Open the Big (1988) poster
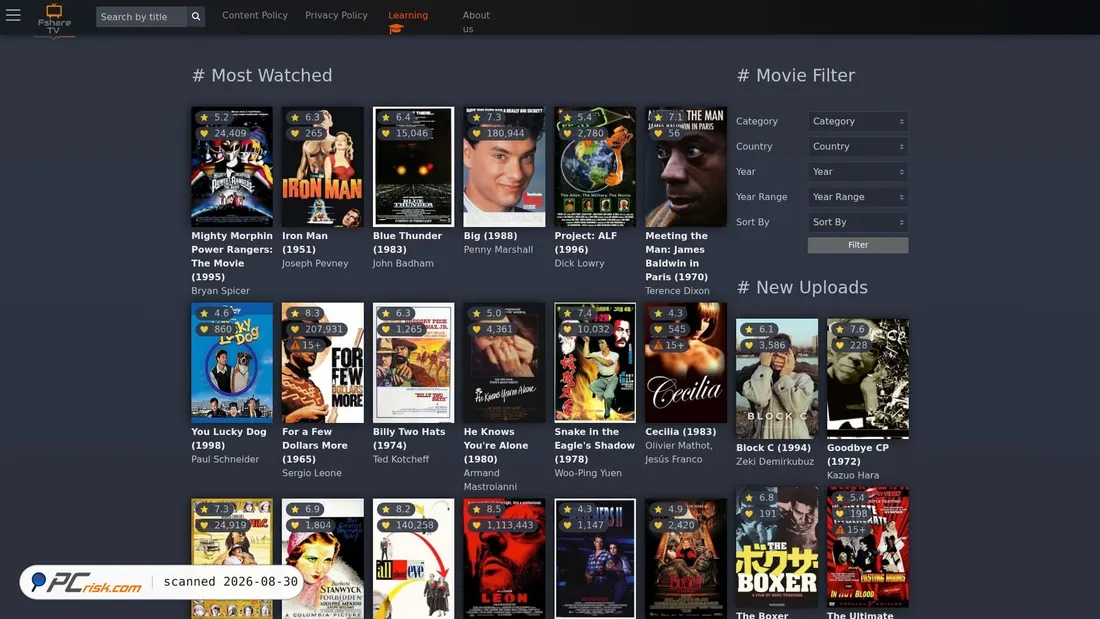This screenshot has width=1100, height=619. pos(504,167)
